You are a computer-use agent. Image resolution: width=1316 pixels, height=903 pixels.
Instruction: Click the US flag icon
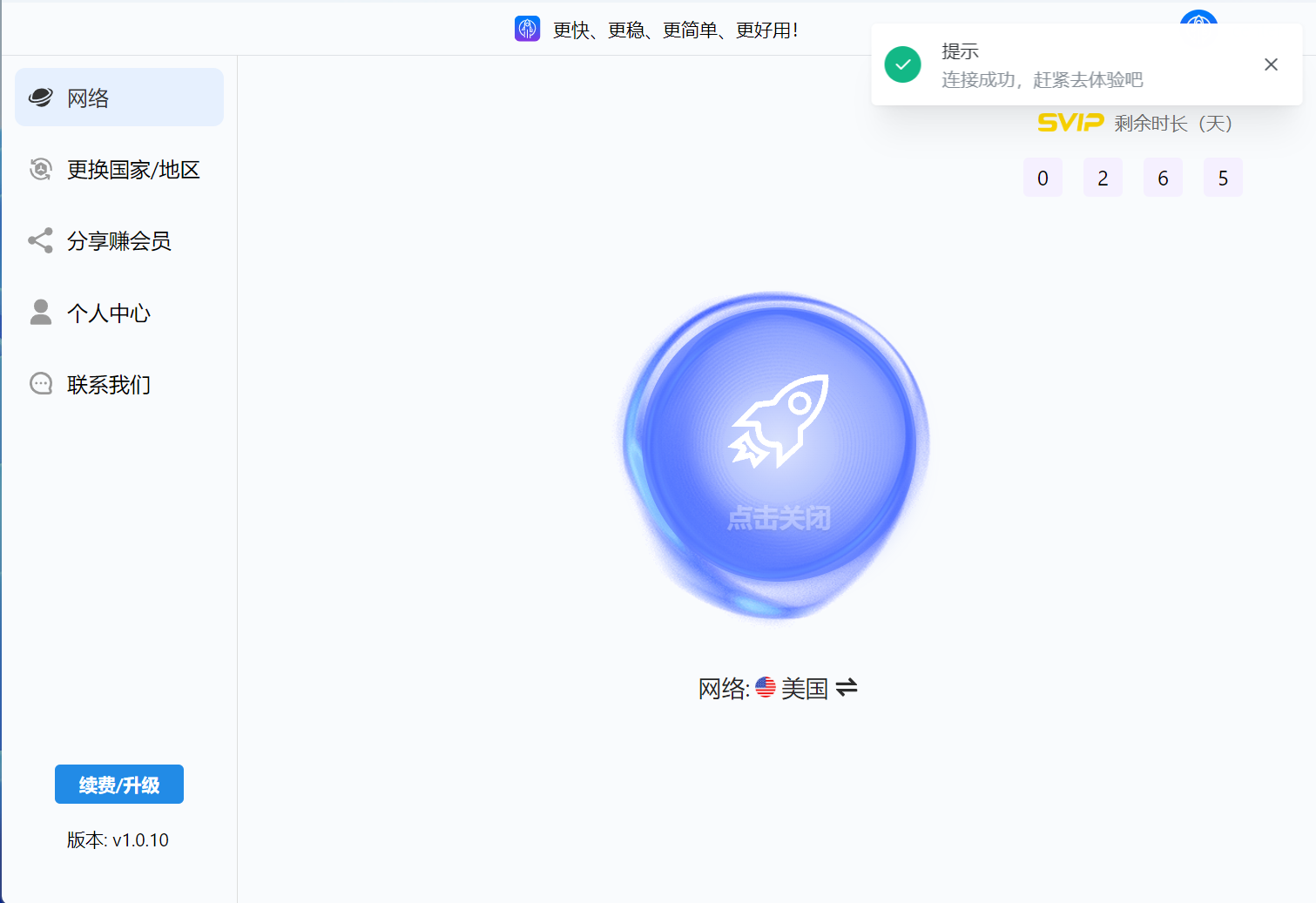coord(765,688)
